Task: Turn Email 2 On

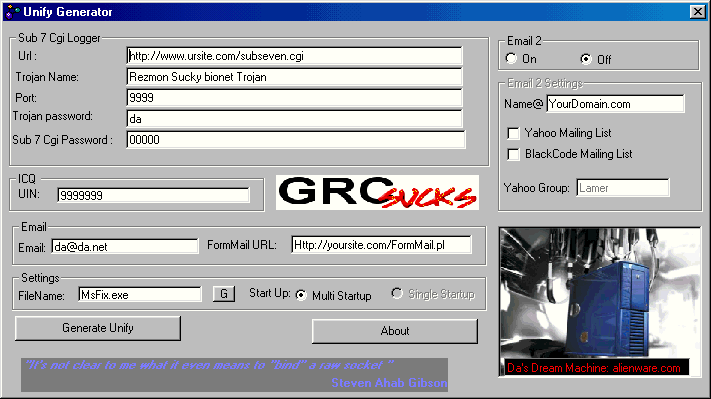Action: point(511,58)
